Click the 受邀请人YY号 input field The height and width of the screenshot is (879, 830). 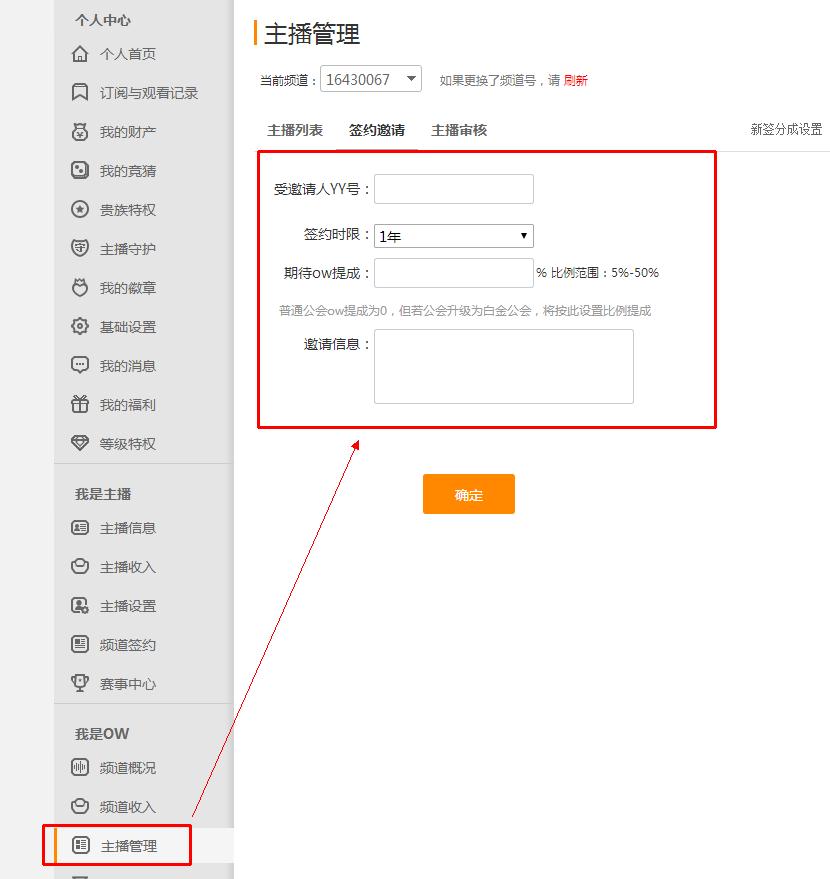coord(454,189)
